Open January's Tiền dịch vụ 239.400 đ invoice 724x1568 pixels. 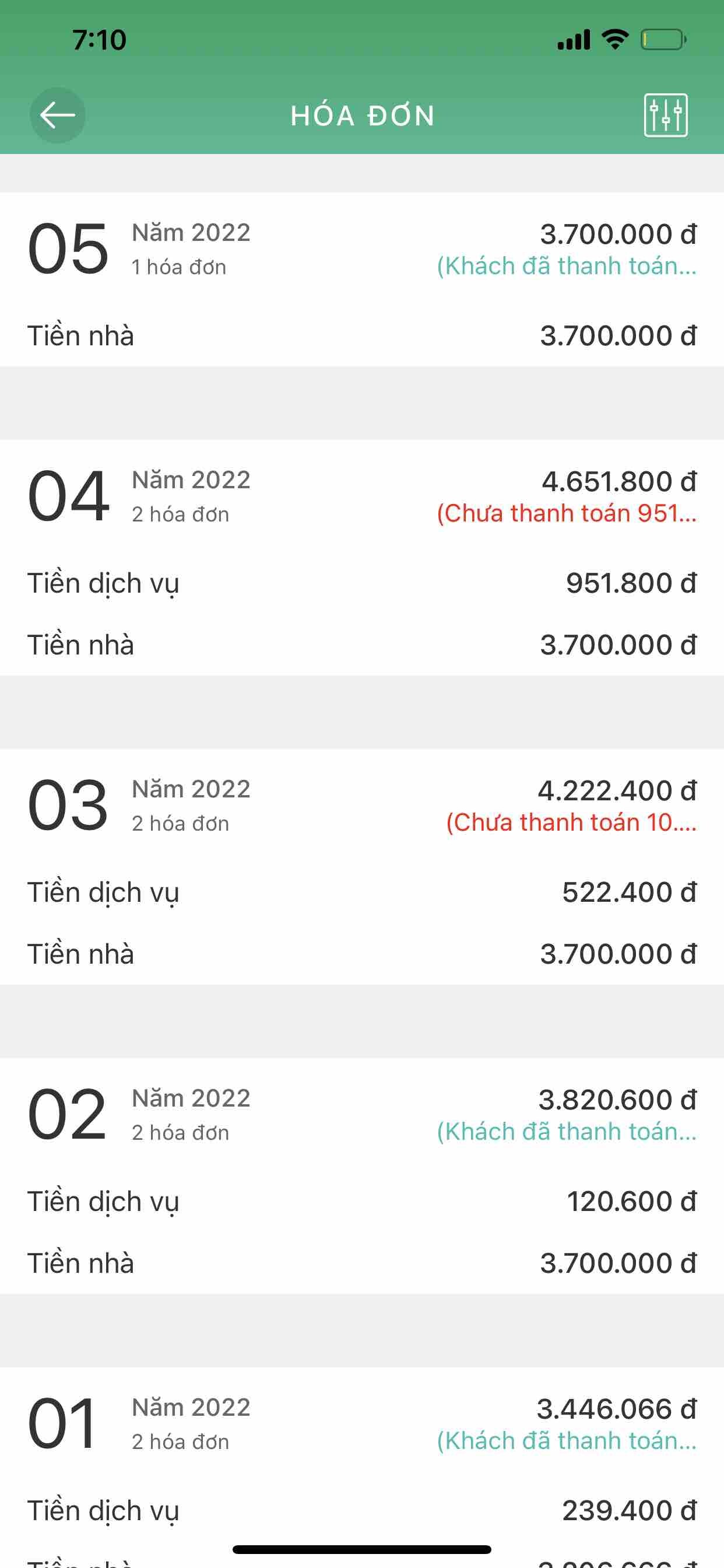[x=361, y=1511]
